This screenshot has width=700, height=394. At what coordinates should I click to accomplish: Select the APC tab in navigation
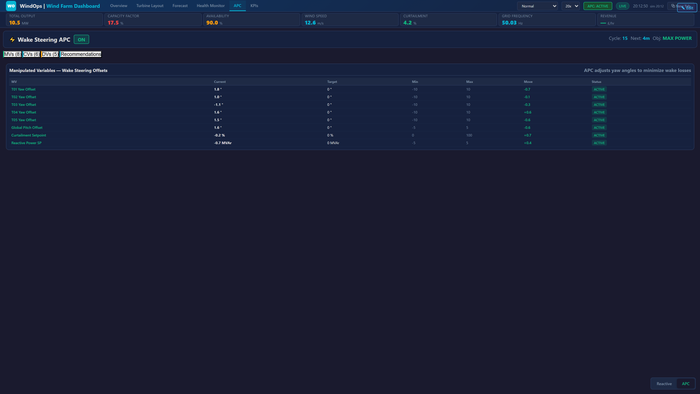pos(238,6)
